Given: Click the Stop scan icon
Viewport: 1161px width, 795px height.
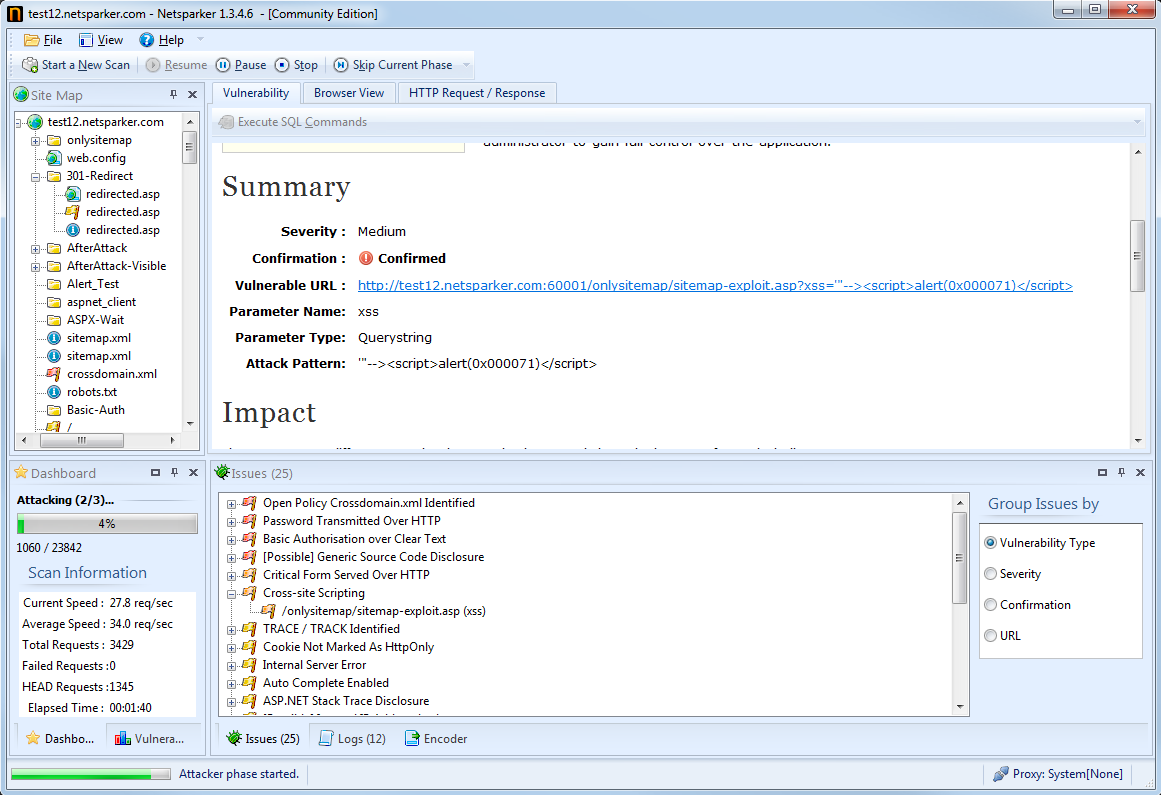Looking at the screenshot, I should click(x=282, y=65).
